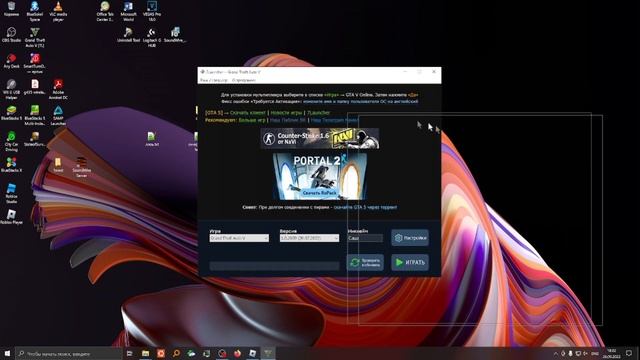Open BlueStacks Space desktop icon
640x360 pixels.
pos(35,11)
